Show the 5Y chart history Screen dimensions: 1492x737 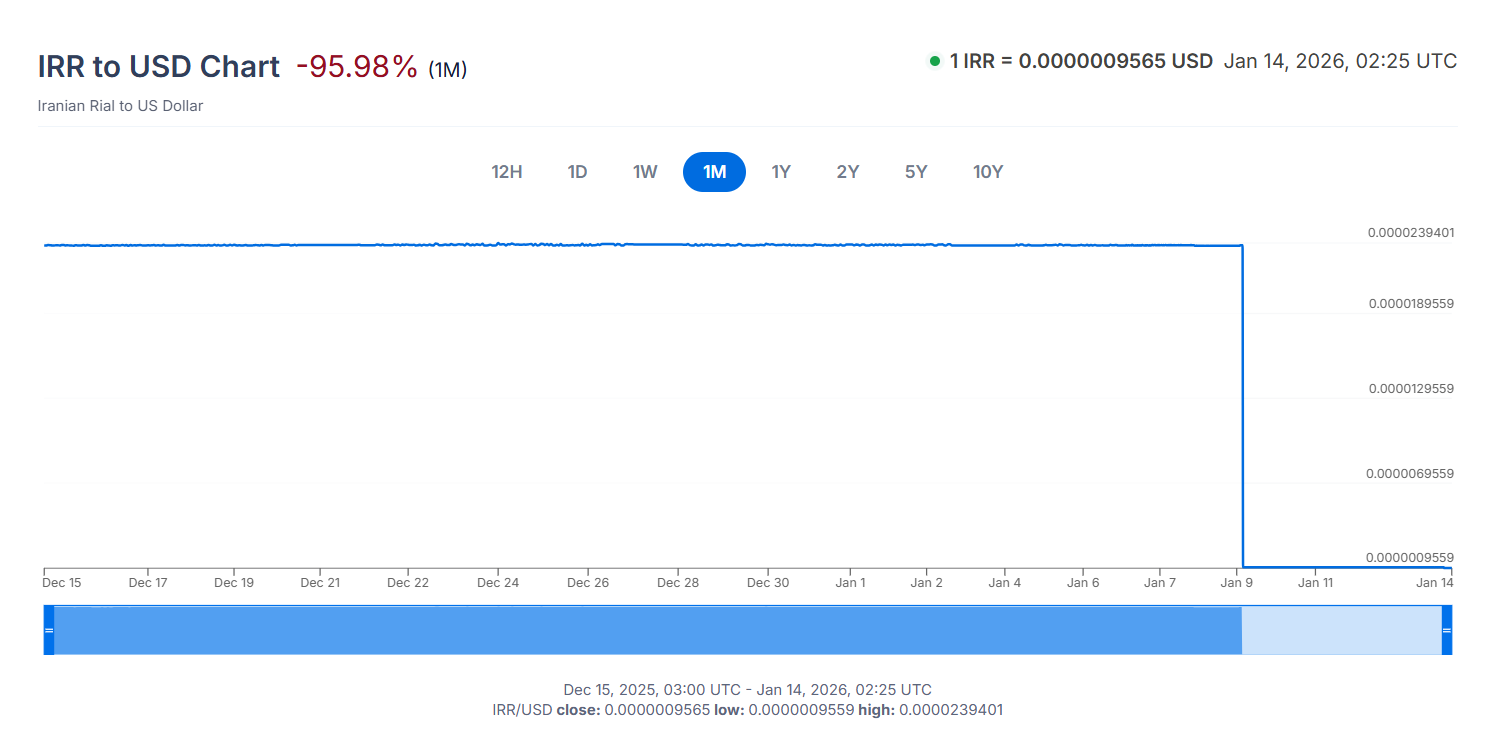(x=916, y=172)
